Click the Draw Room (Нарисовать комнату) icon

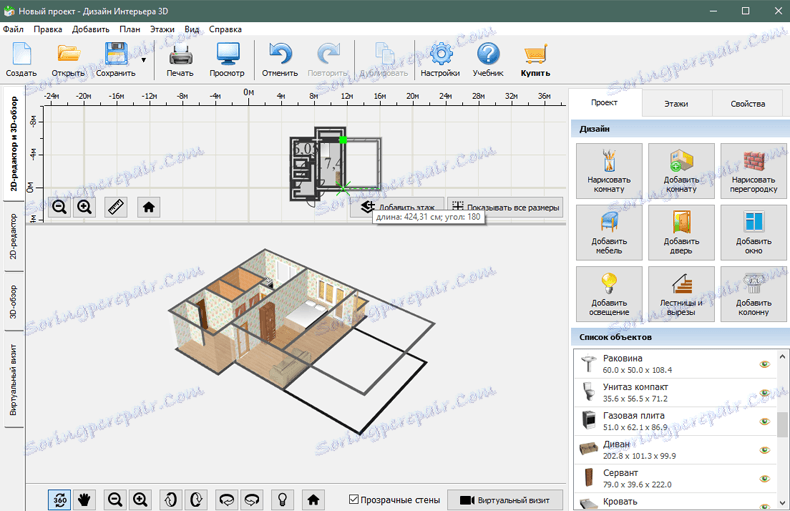pos(609,170)
